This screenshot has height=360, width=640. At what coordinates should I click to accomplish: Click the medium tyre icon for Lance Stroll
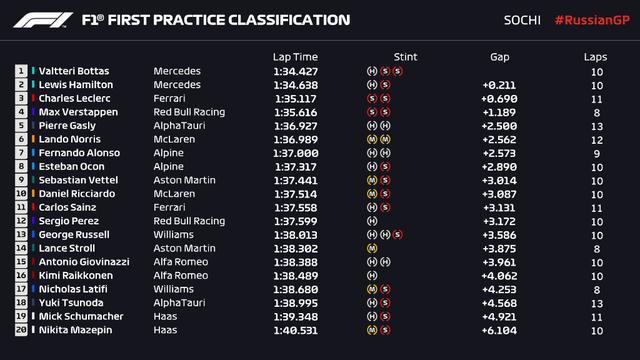tap(372, 248)
